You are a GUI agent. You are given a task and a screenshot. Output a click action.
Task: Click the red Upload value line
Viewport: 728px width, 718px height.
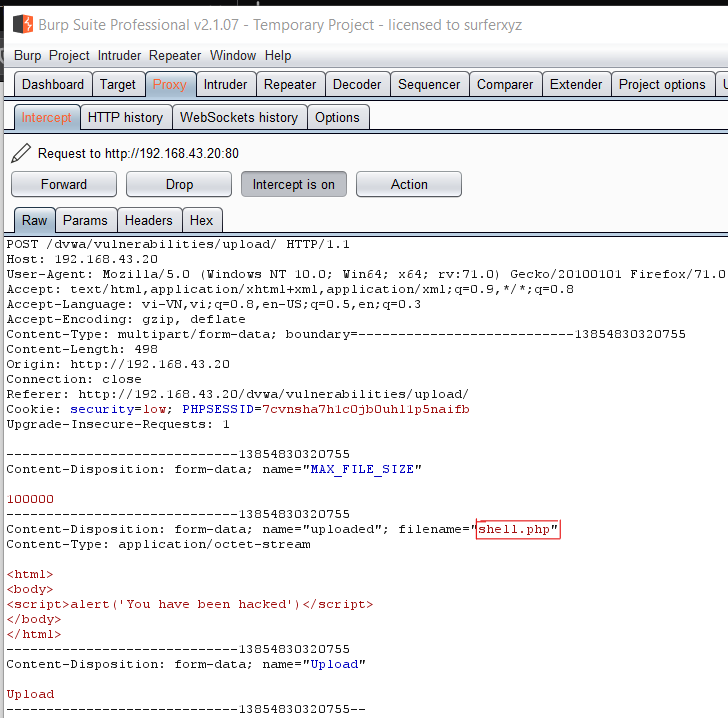pos(30,694)
